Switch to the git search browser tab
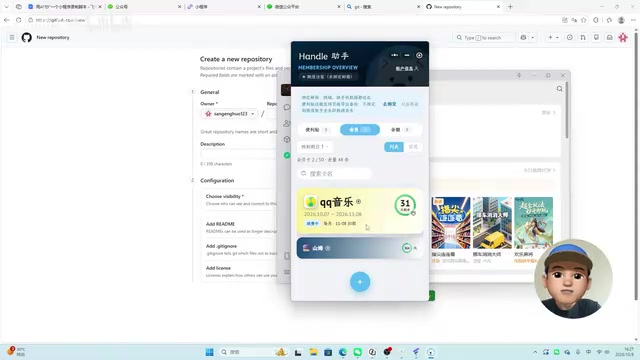 pyautogui.click(x=382, y=7)
